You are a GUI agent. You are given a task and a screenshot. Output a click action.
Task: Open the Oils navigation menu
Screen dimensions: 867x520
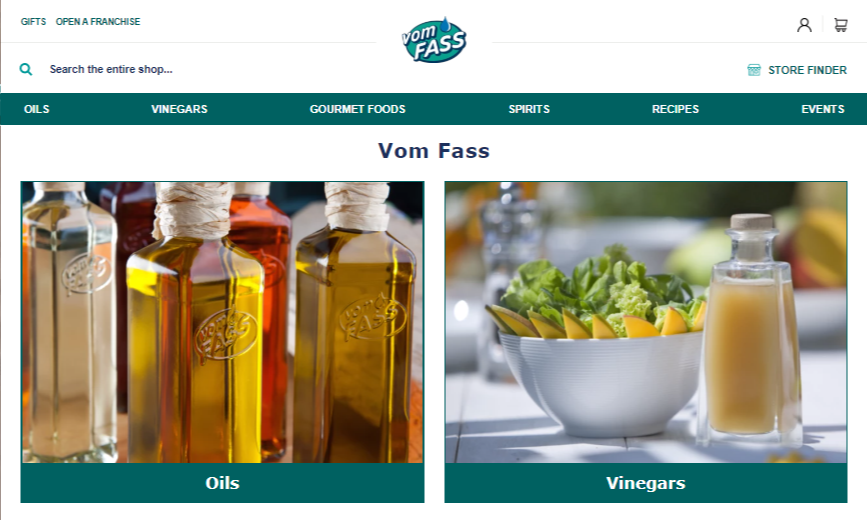tap(36, 109)
